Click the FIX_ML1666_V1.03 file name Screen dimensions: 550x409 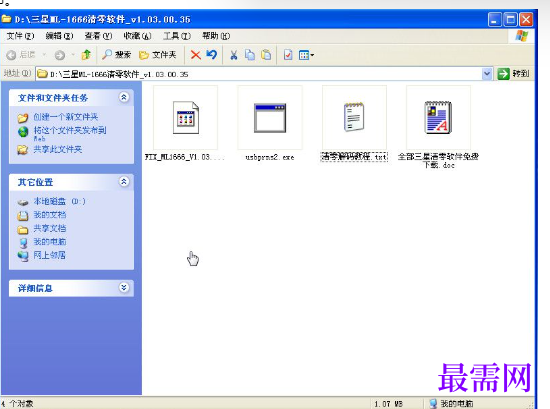pyautogui.click(x=184, y=157)
